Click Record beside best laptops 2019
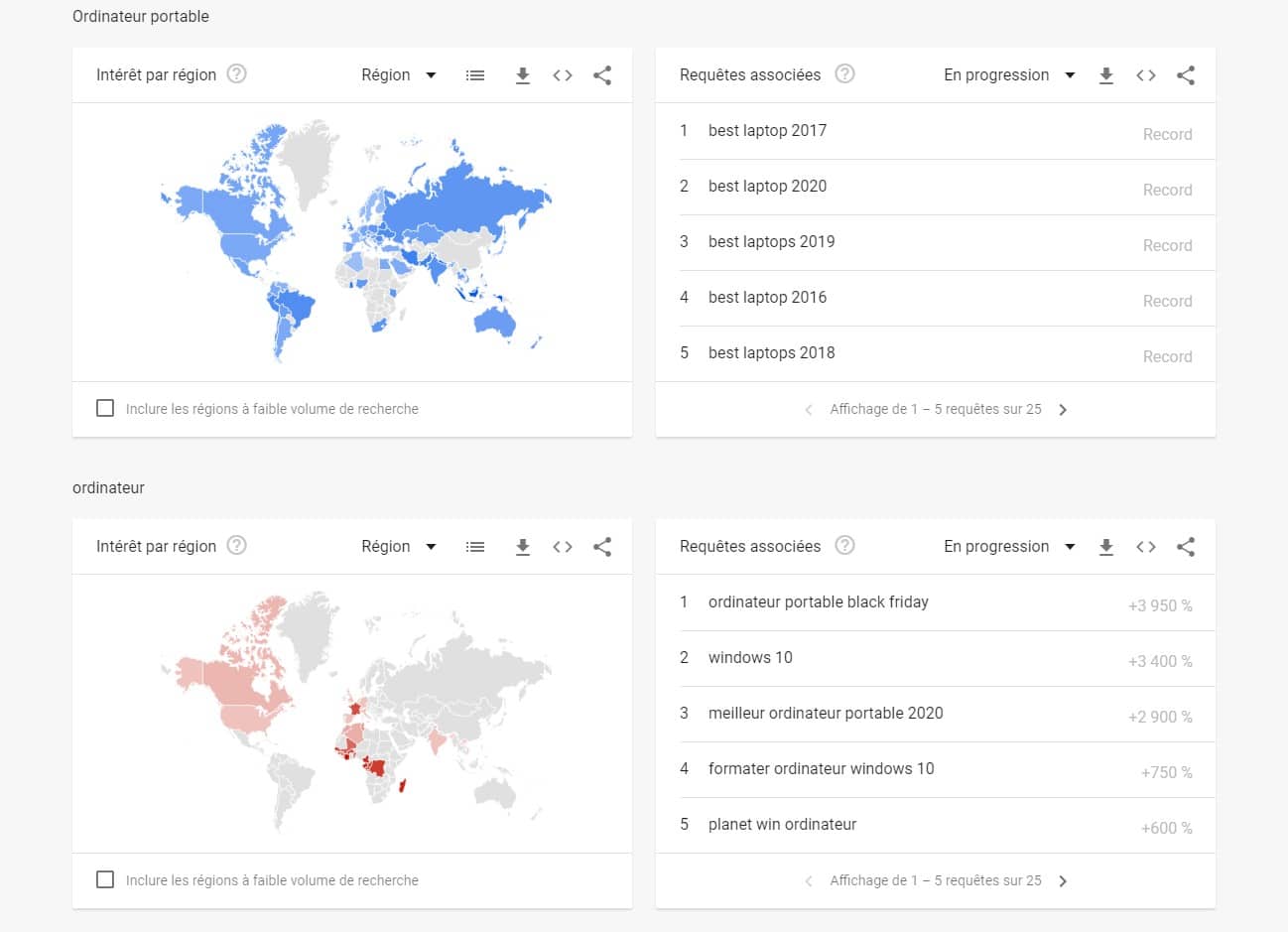1288x932 pixels. click(1167, 245)
